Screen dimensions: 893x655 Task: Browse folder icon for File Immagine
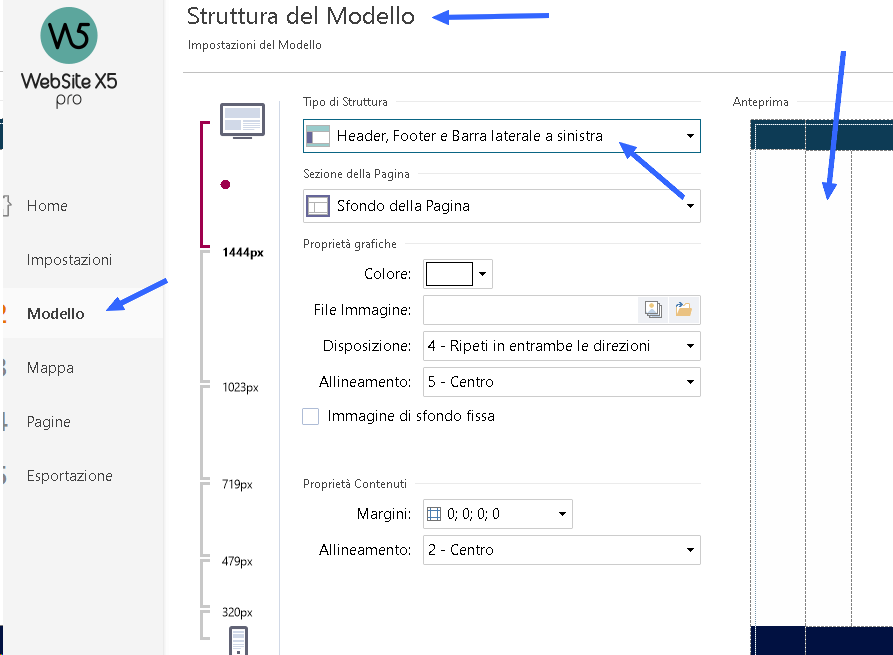(683, 309)
